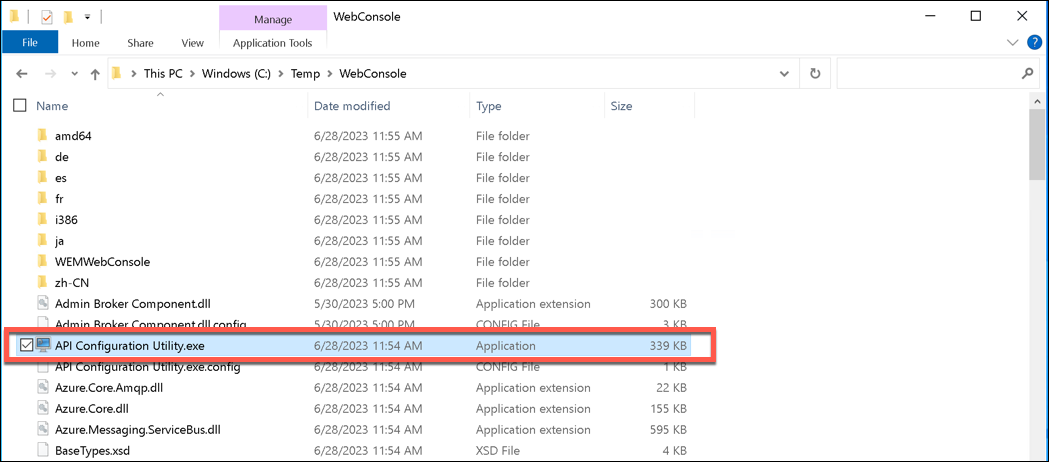Viewport: 1049px width, 462px height.
Task: Jump to Temp in the breadcrumb path
Action: pos(305,74)
